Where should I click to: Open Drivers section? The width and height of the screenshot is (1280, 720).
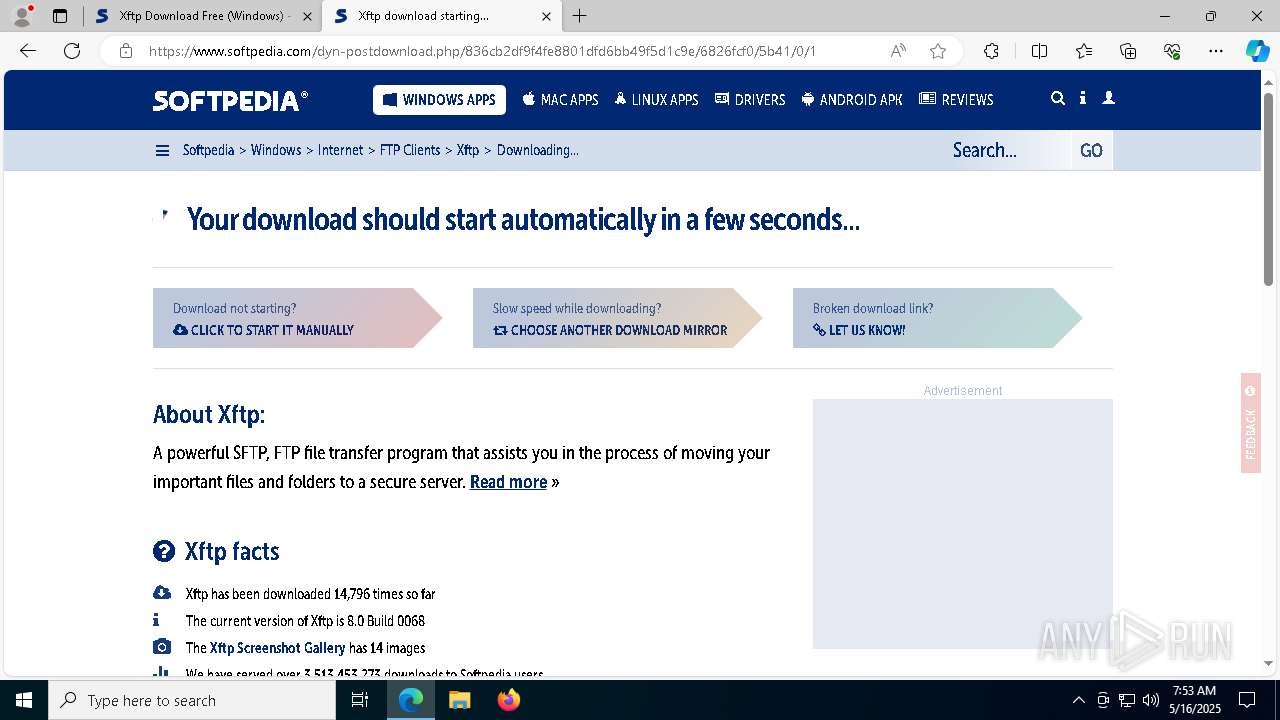tap(750, 100)
